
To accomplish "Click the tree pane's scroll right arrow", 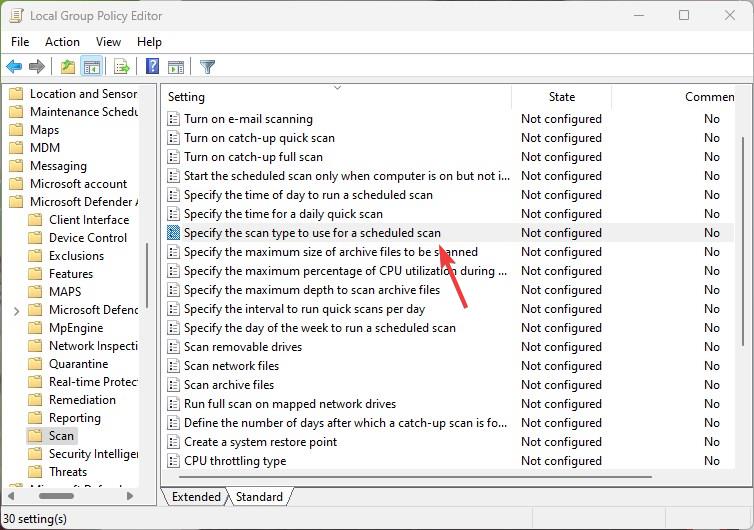I will [129, 495].
